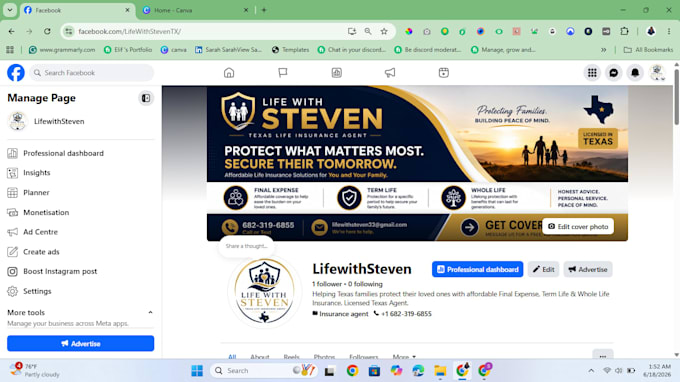Screen dimensions: 680x382
Task: Click Edit cover photo
Action: click(578, 226)
